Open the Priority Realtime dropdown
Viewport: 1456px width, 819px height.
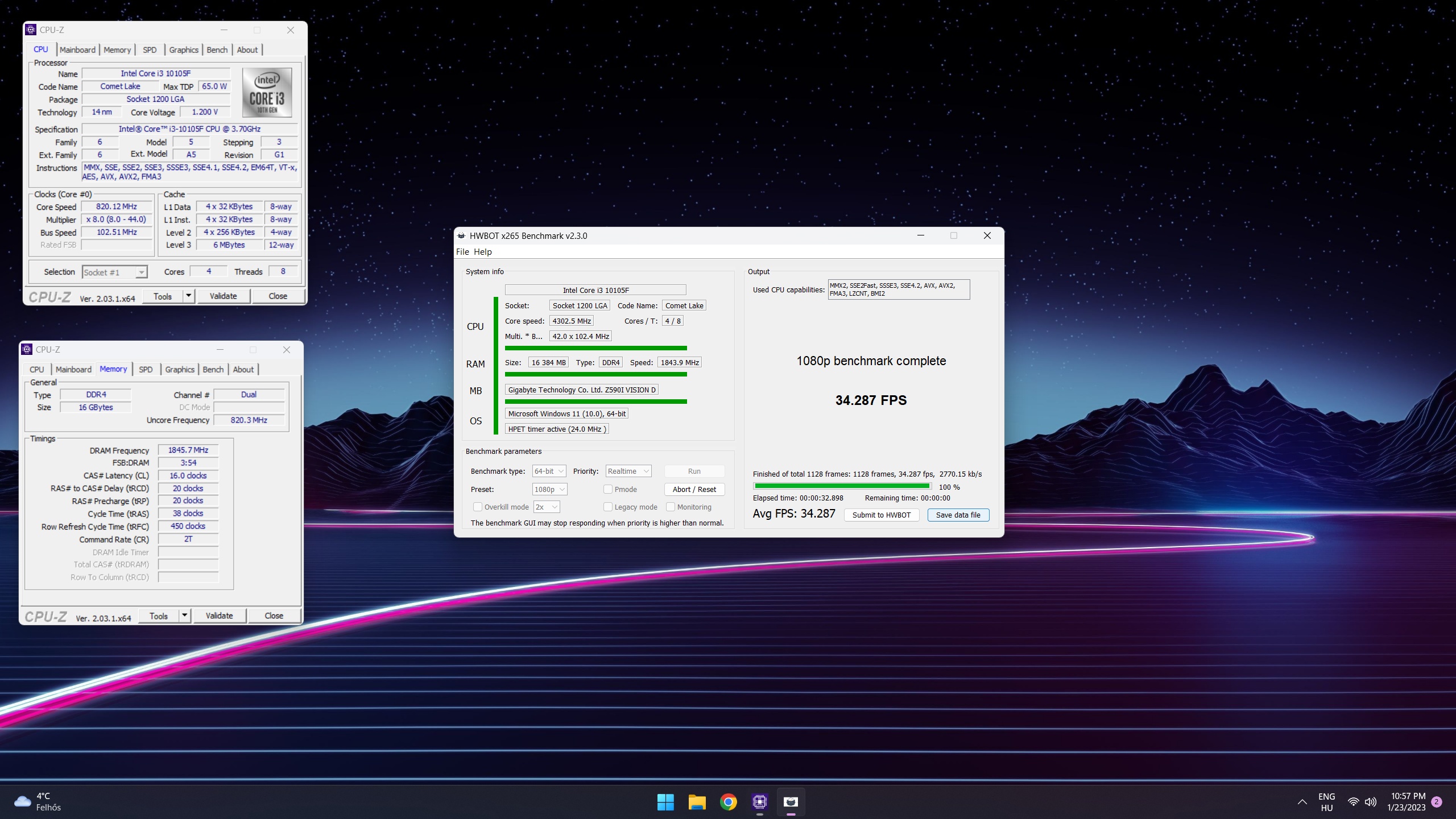pyautogui.click(x=628, y=471)
